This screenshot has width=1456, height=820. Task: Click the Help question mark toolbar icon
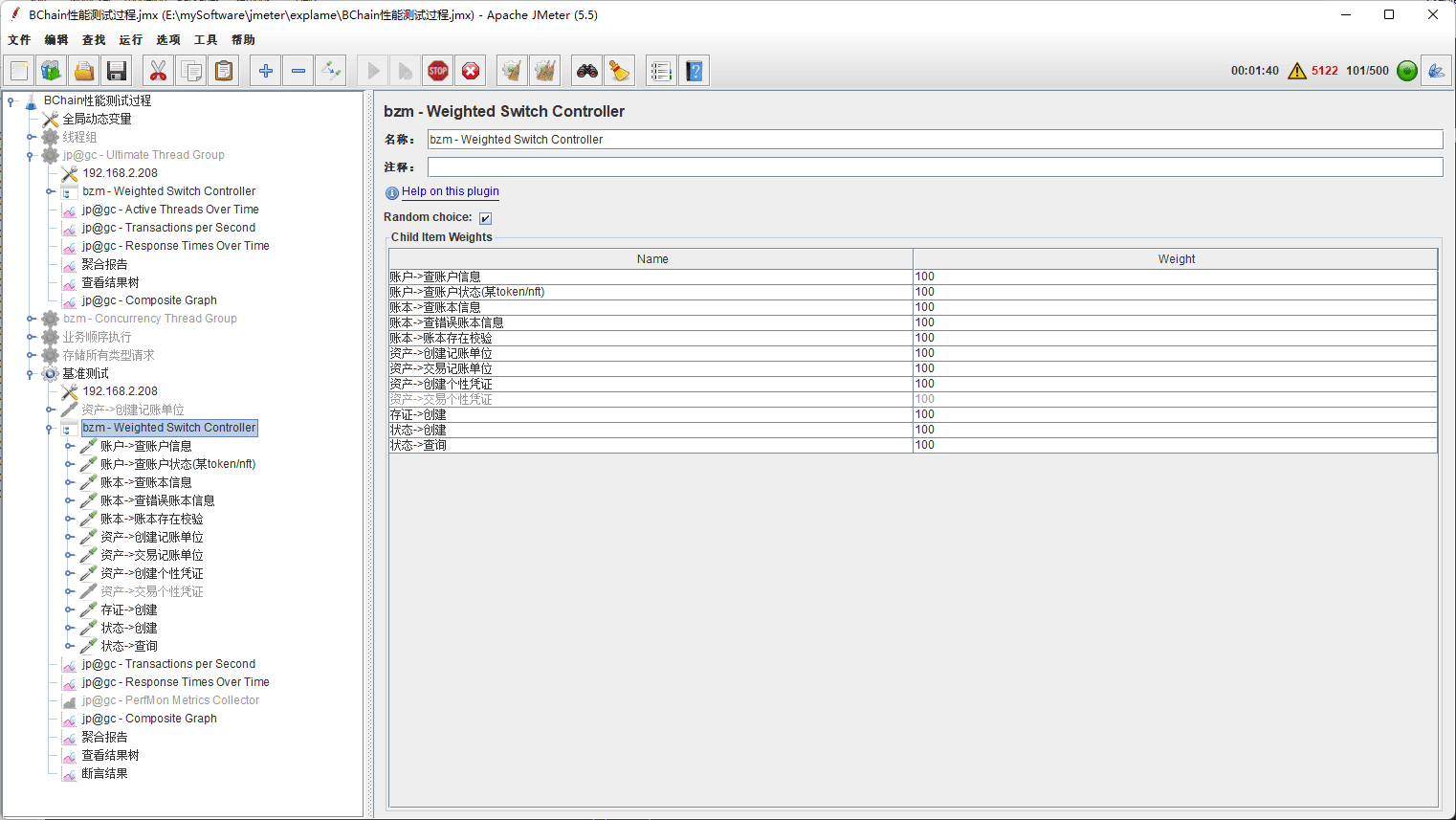695,71
